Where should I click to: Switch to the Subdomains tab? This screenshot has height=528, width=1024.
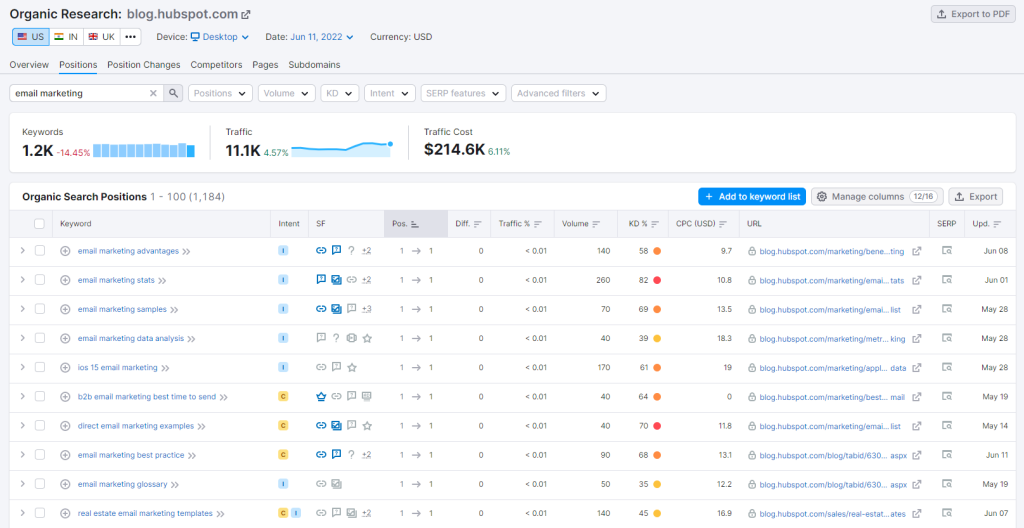(x=314, y=65)
